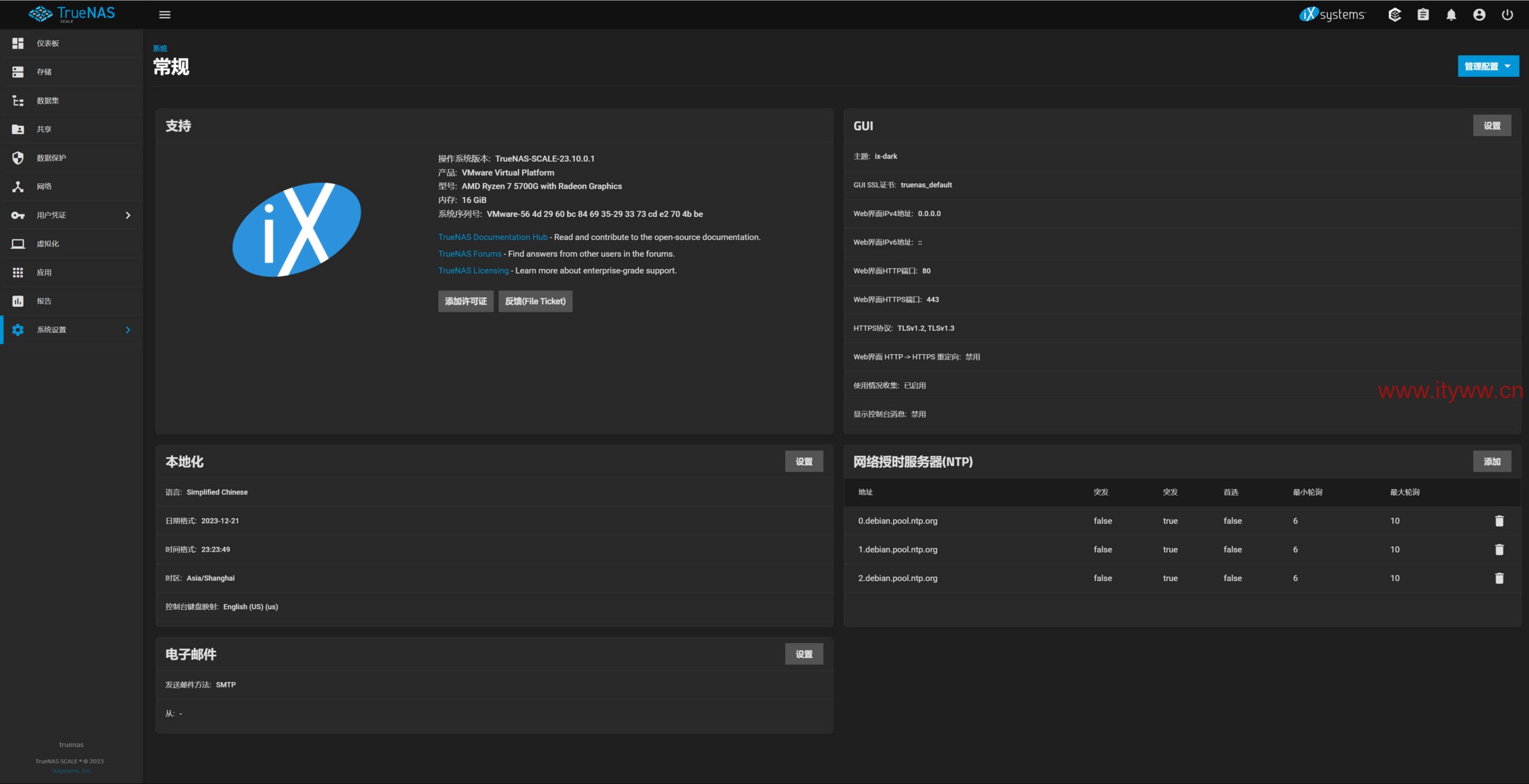Open 仪表板 menu item

tap(72, 43)
